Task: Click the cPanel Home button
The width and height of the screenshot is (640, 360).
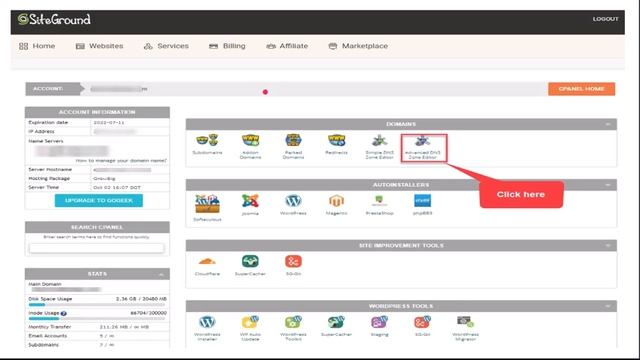Action: point(581,89)
